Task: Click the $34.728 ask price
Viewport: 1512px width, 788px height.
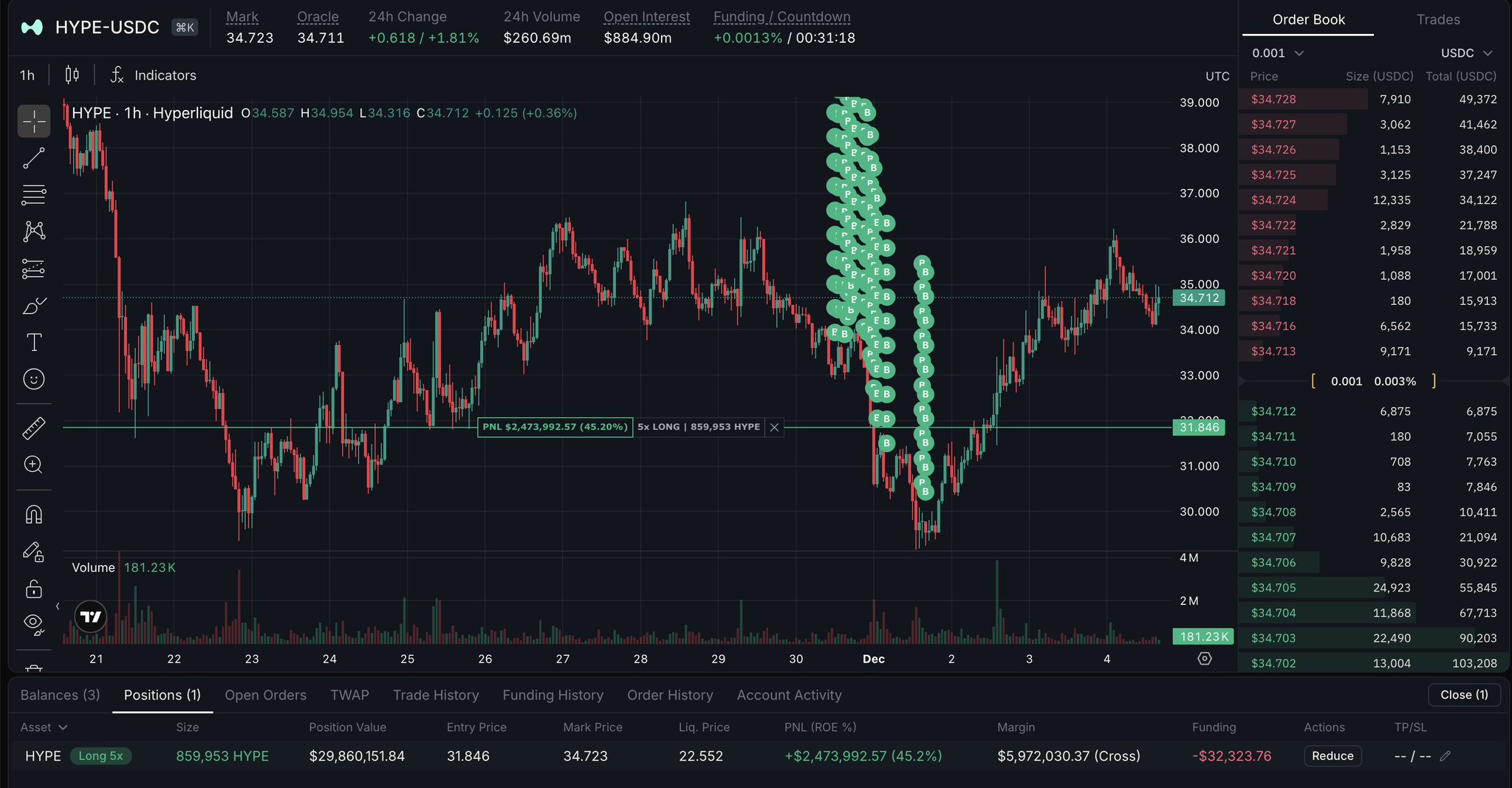Action: click(x=1273, y=99)
